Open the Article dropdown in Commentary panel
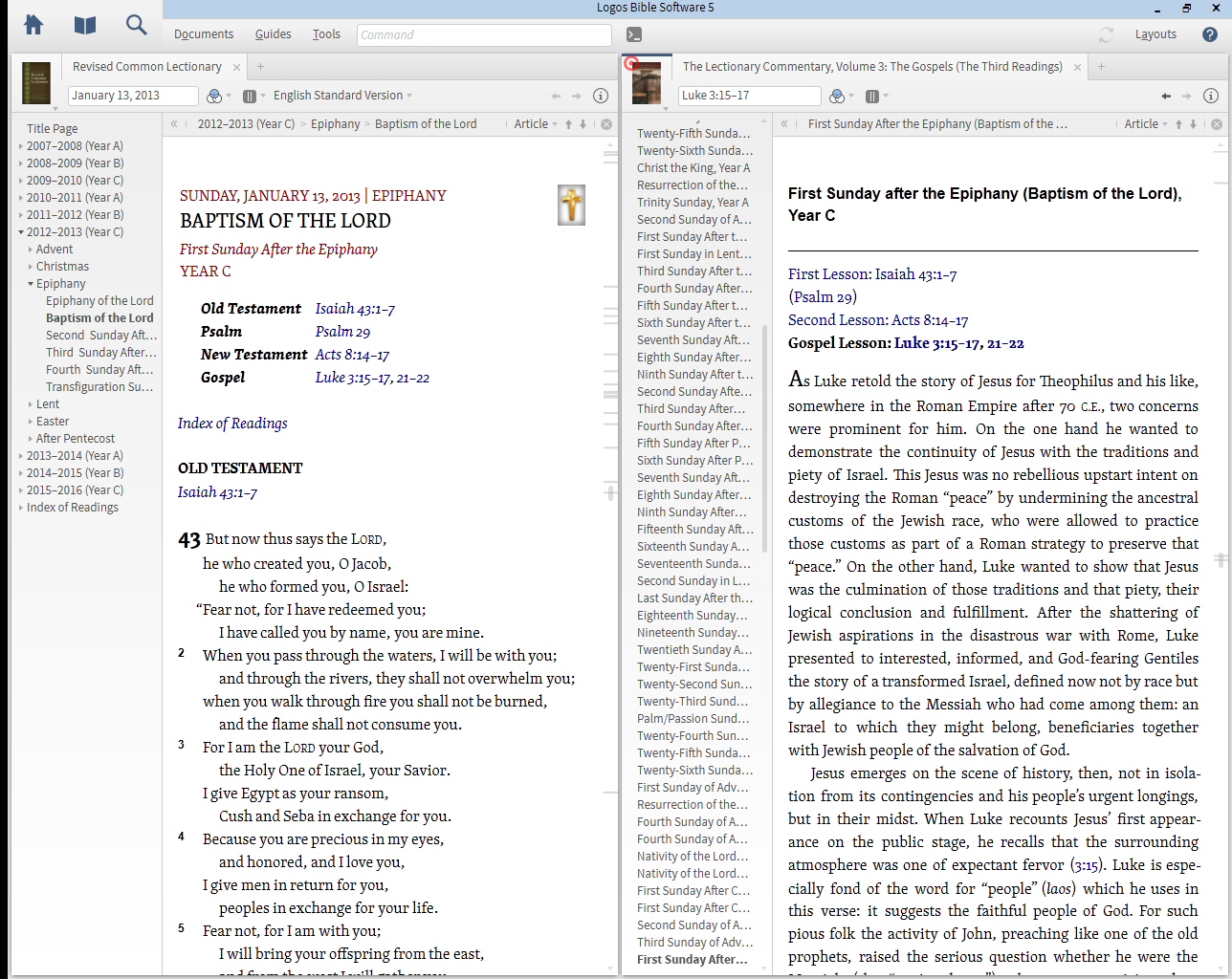The width and height of the screenshot is (1232, 979). [1146, 124]
